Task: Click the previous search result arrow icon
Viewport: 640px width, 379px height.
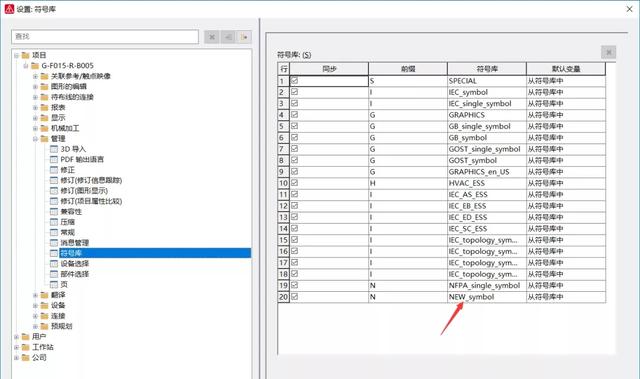Action: click(228, 37)
